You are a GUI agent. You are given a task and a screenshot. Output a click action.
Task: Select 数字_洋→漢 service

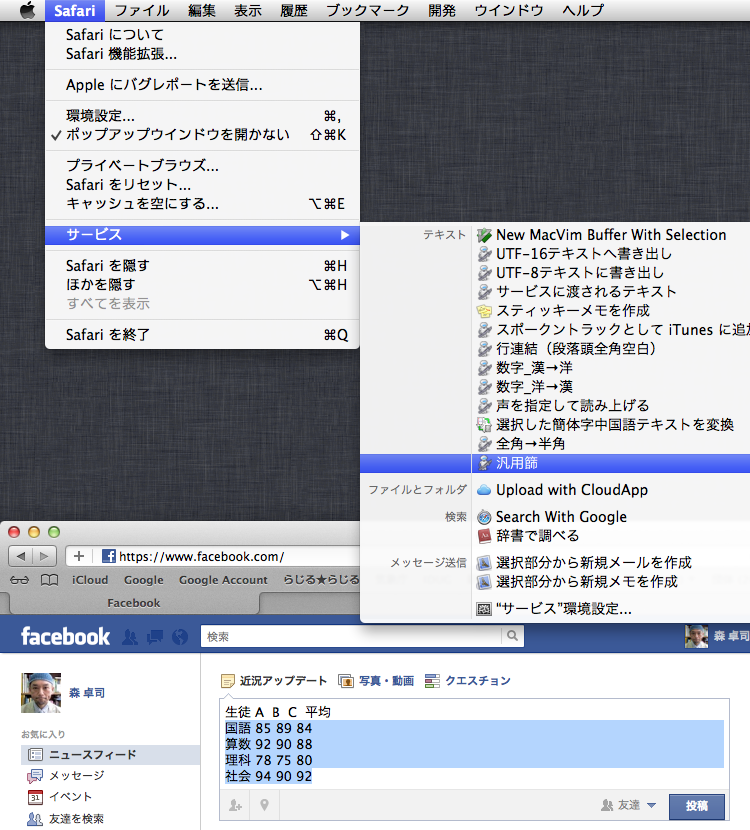click(x=610, y=387)
